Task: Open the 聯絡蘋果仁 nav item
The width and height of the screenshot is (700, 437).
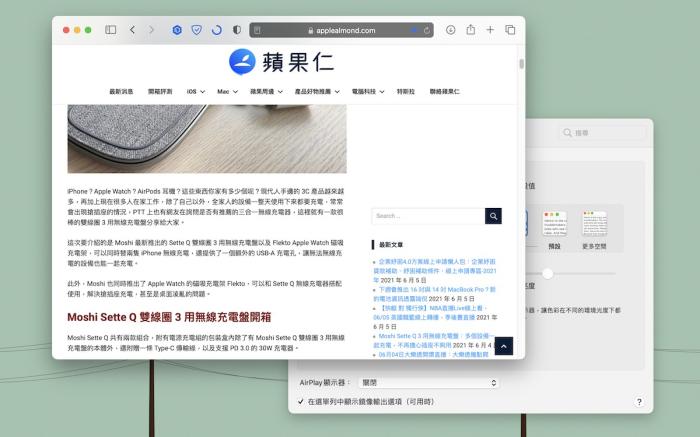Action: click(444, 92)
